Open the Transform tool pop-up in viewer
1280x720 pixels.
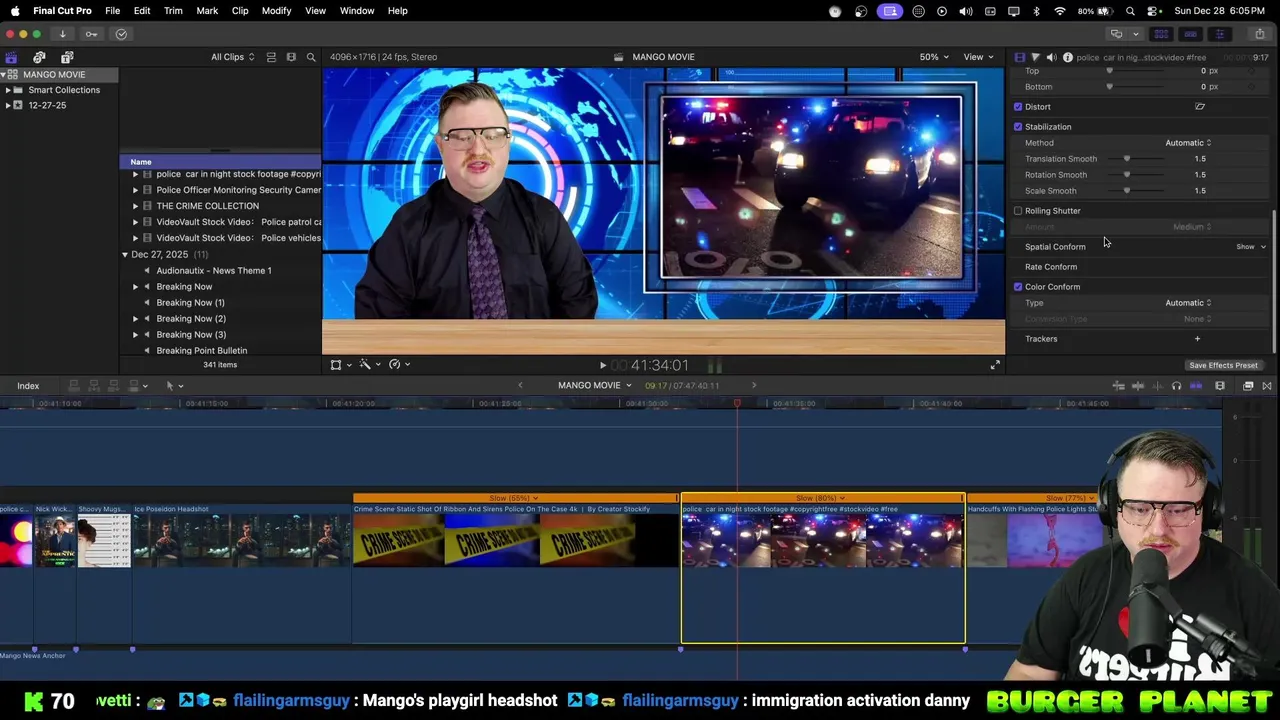click(340, 365)
